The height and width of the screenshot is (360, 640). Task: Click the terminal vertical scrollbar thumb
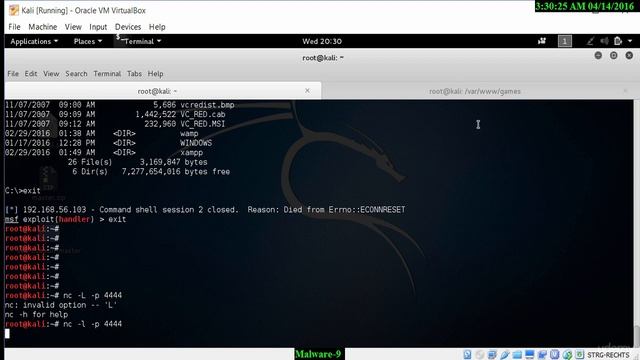[x=637, y=335]
